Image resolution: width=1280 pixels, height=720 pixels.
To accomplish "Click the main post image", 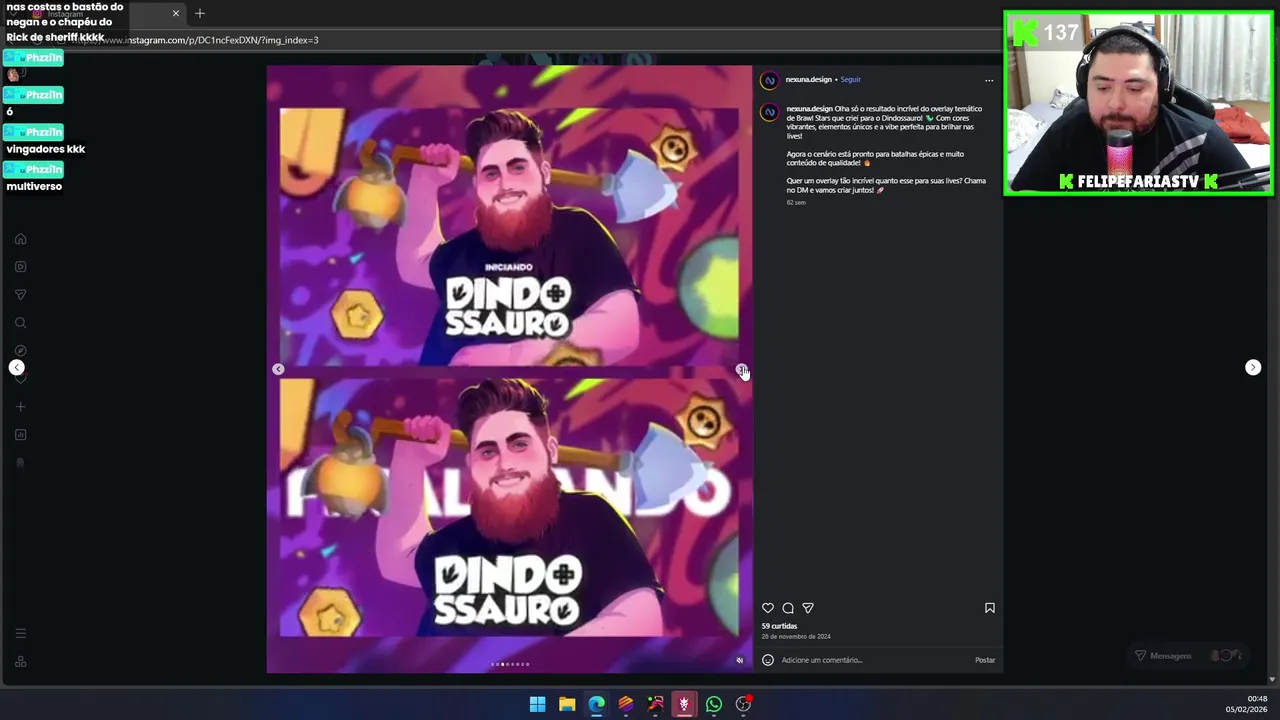I will pyautogui.click(x=509, y=369).
